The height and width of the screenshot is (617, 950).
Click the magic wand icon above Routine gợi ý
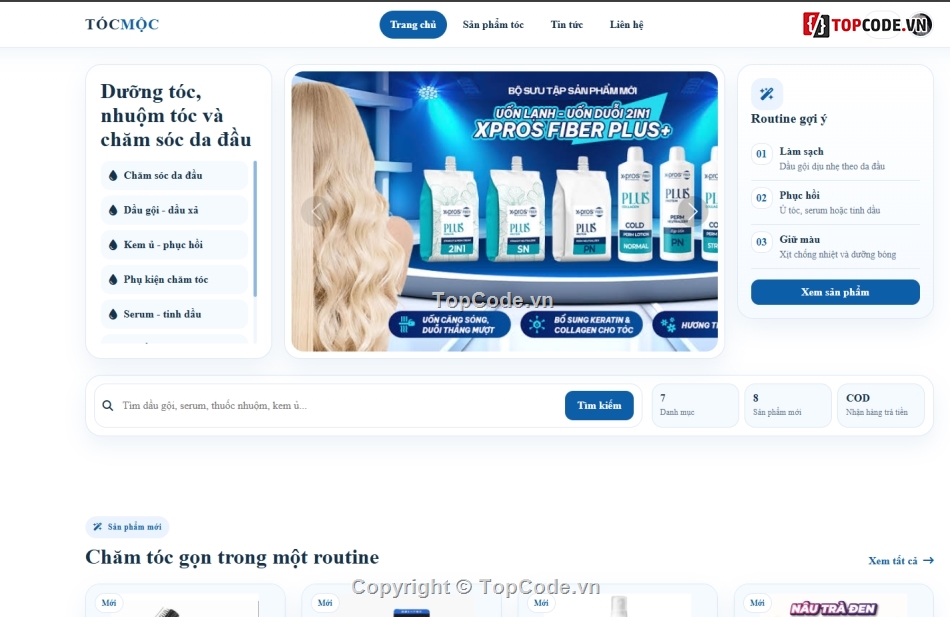766,94
